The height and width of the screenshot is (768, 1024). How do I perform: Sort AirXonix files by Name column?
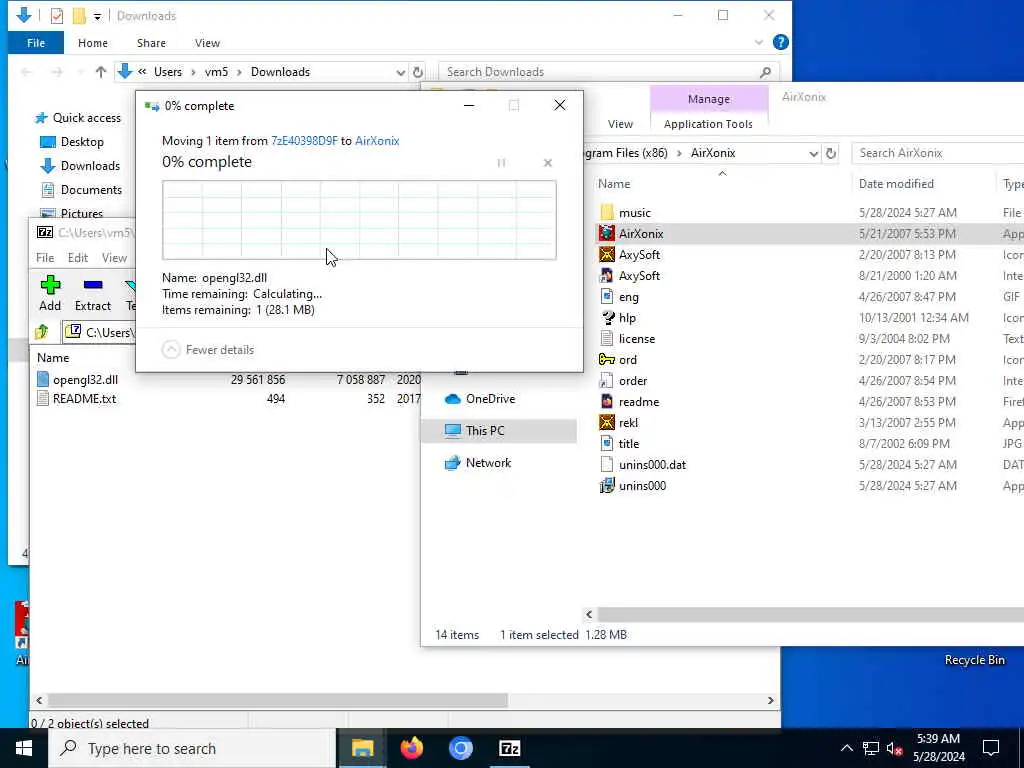tap(614, 184)
